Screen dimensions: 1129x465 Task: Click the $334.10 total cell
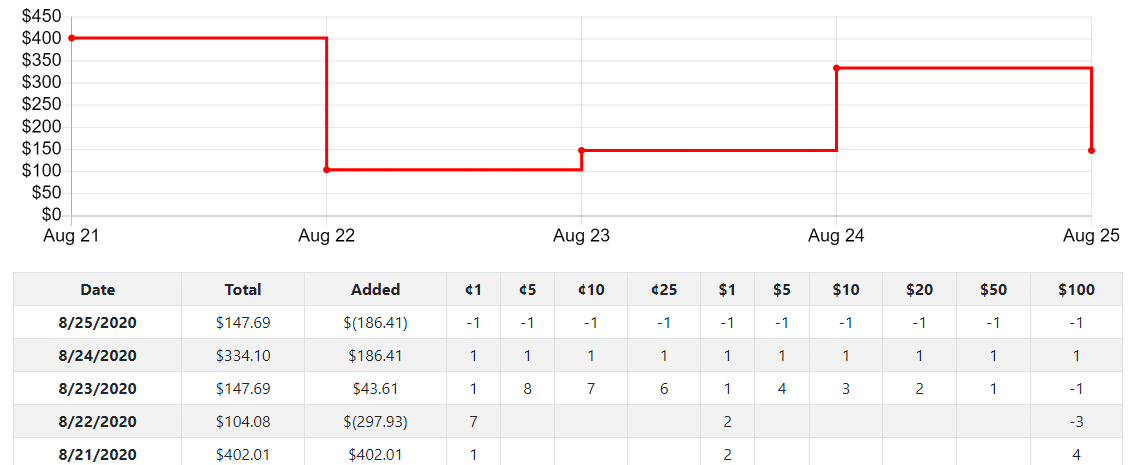click(x=243, y=356)
